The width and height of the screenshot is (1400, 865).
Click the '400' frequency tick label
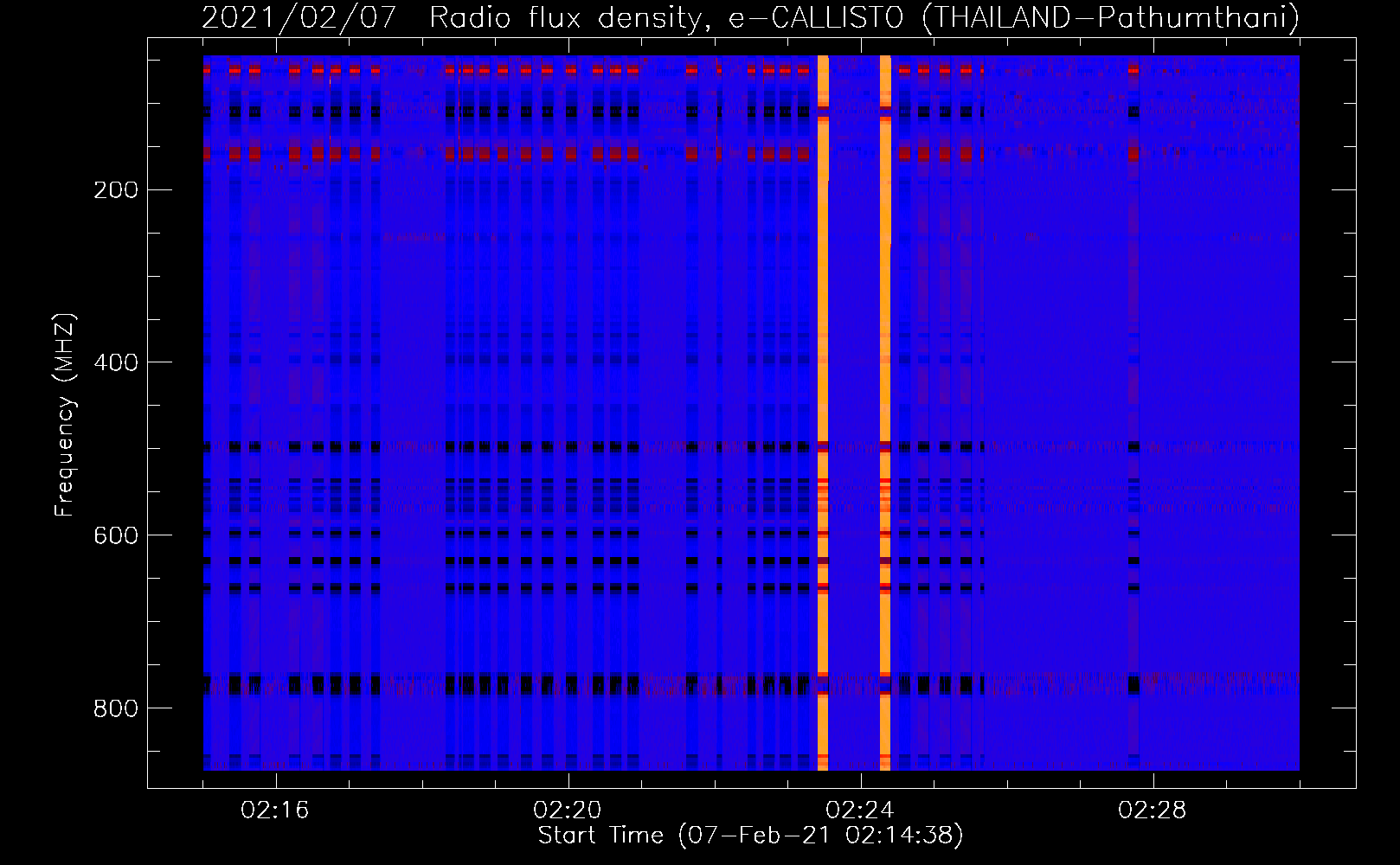(x=115, y=363)
